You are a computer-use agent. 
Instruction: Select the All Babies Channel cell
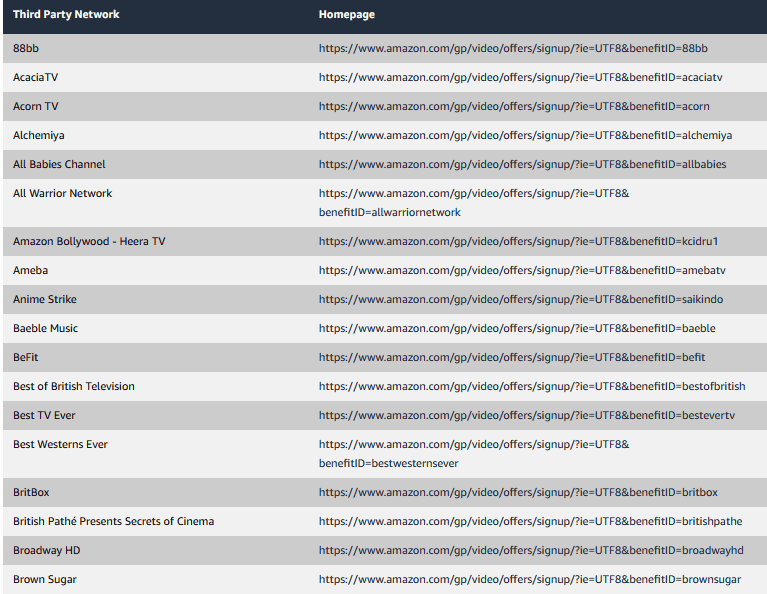[59, 164]
